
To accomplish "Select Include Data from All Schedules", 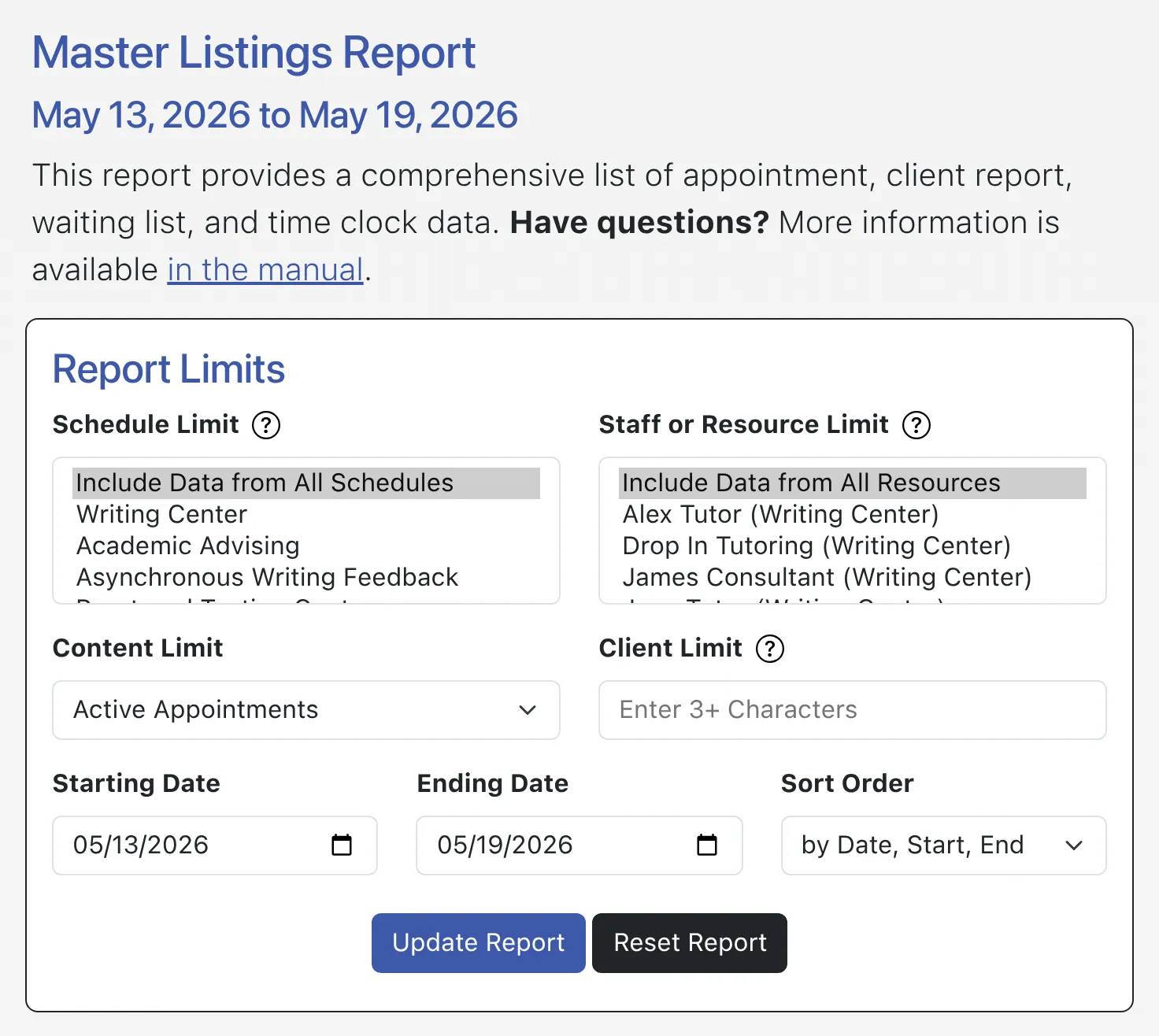I will coord(306,483).
